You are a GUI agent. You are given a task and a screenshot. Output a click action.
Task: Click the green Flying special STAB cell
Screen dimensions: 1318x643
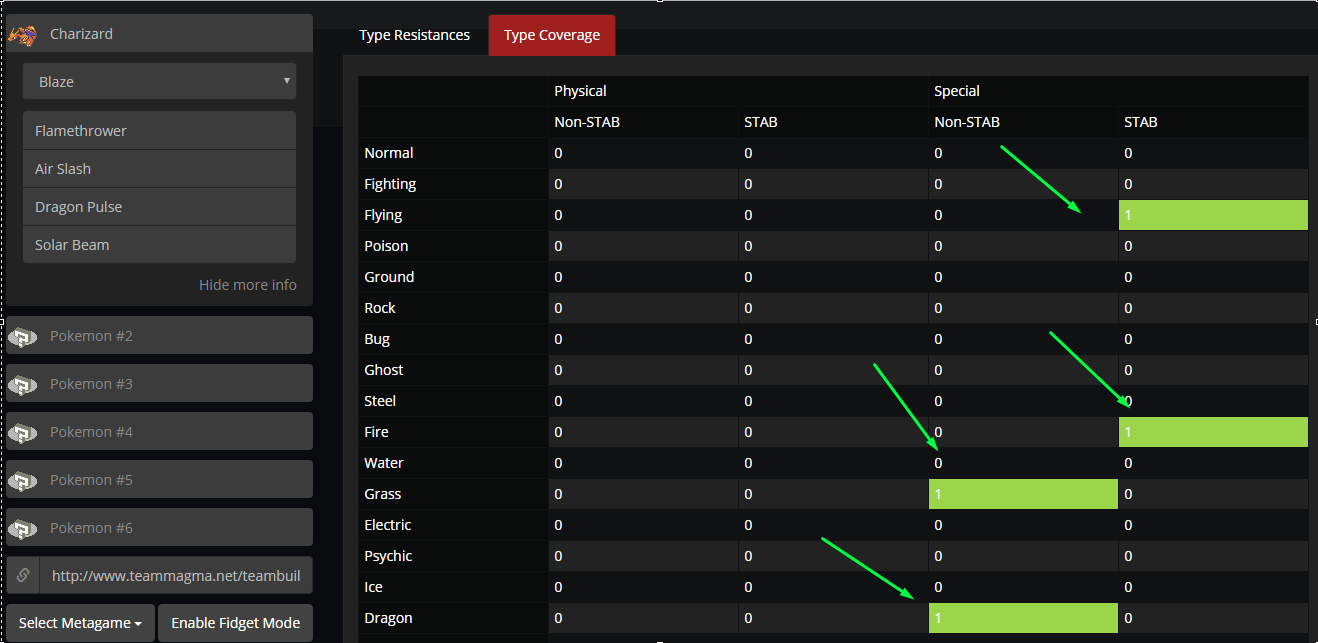click(1213, 215)
